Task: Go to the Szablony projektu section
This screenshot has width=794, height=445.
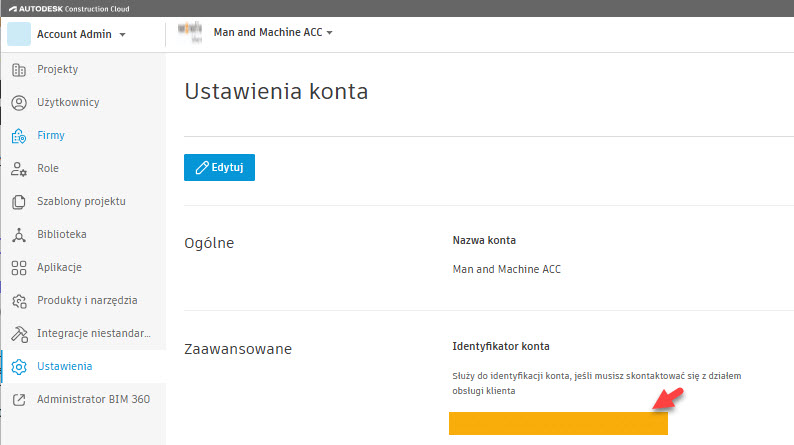Action: coord(81,202)
